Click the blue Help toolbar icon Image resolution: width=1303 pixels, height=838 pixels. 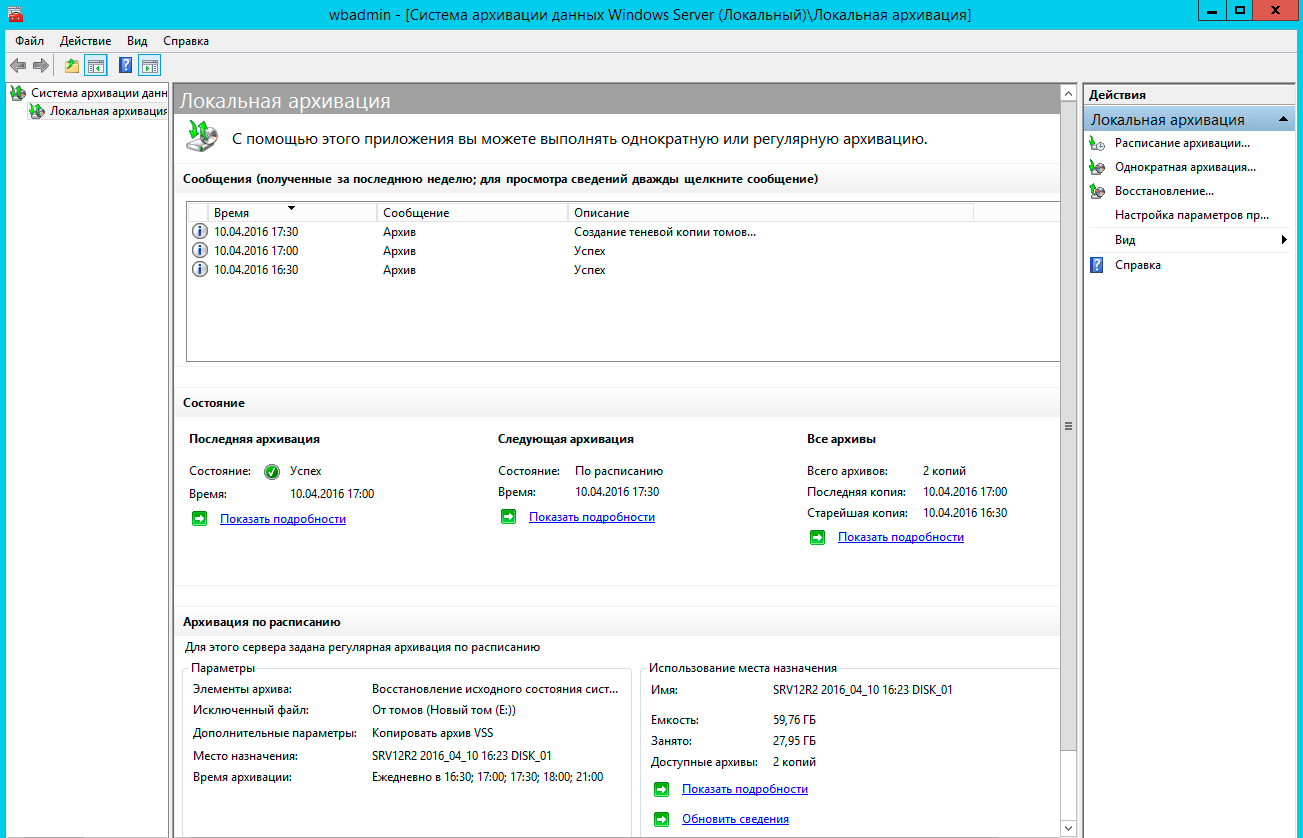pyautogui.click(x=126, y=66)
